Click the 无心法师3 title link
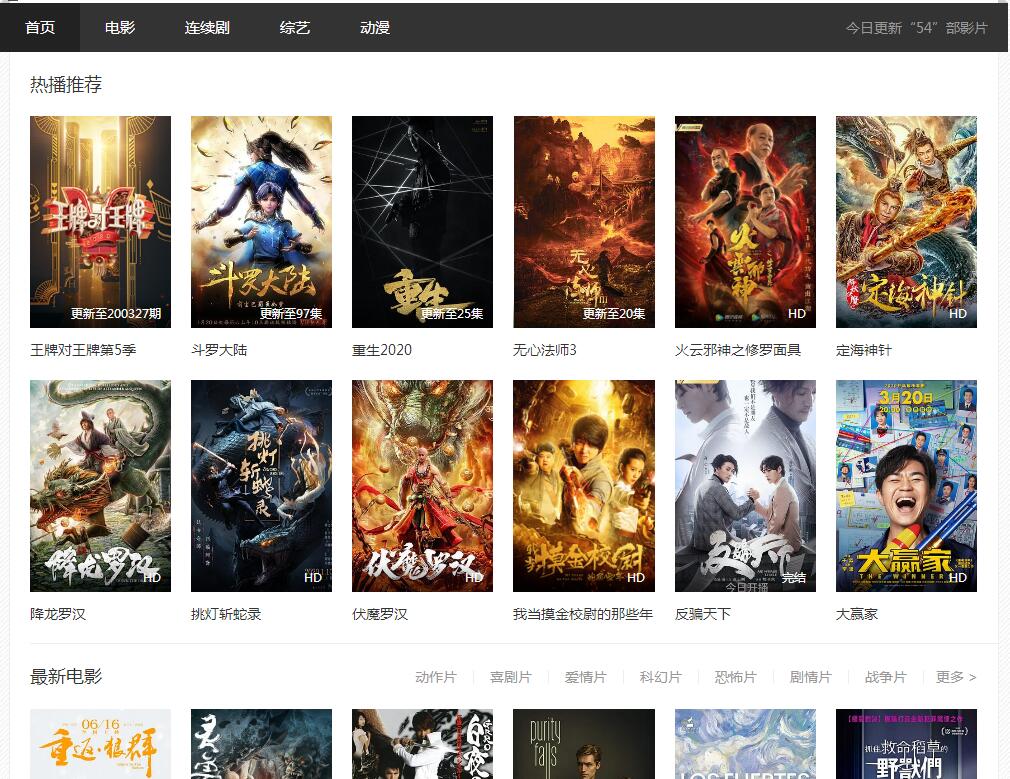1010x779 pixels. pos(545,350)
